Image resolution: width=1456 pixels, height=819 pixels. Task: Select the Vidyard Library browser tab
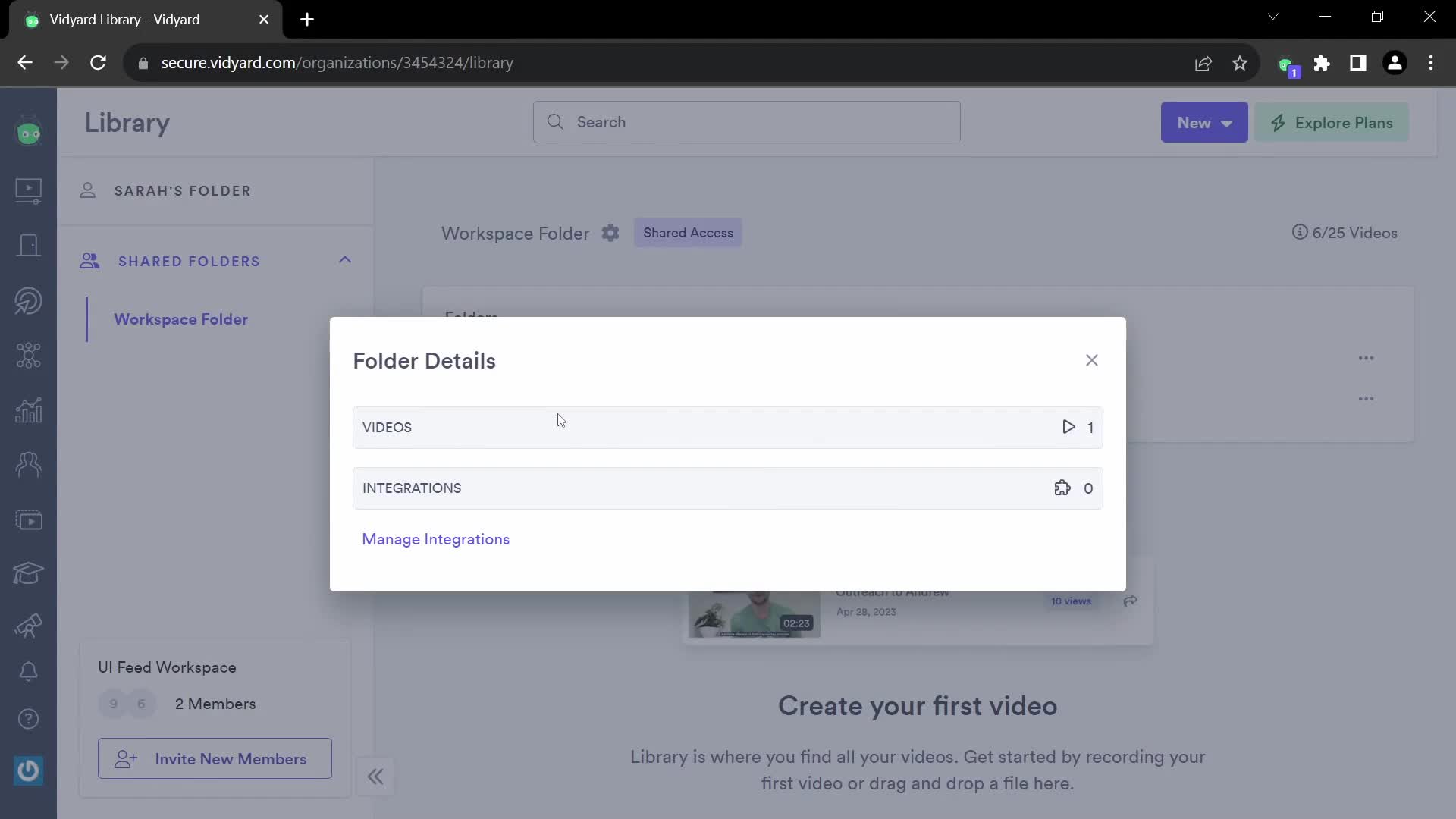146,20
